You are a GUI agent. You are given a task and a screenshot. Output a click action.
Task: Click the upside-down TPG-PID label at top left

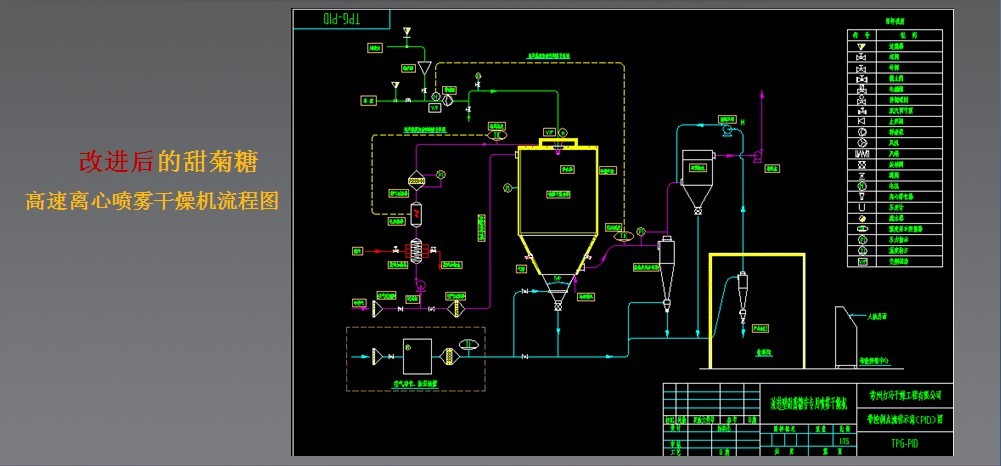point(338,18)
